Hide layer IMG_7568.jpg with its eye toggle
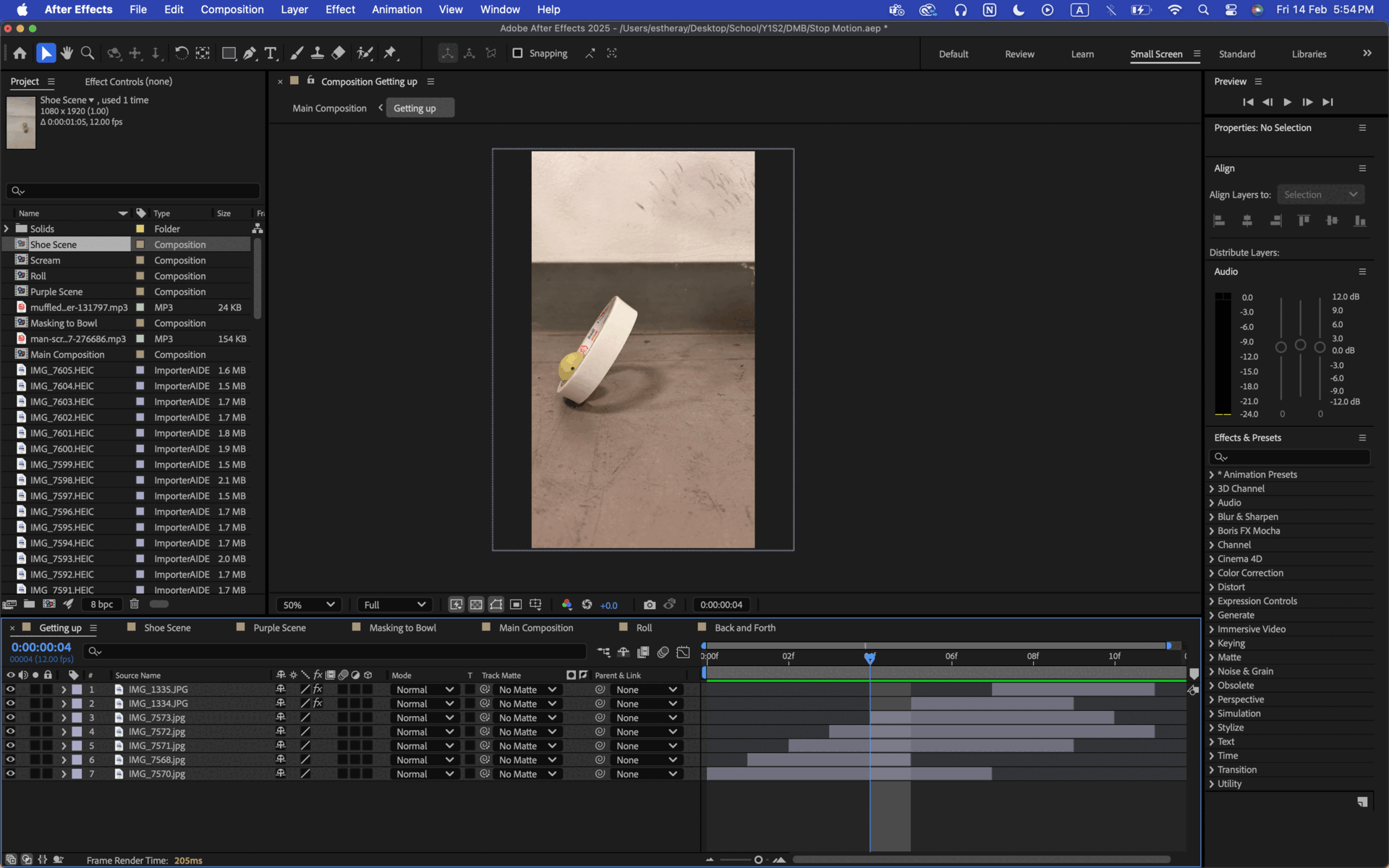 tap(10, 759)
